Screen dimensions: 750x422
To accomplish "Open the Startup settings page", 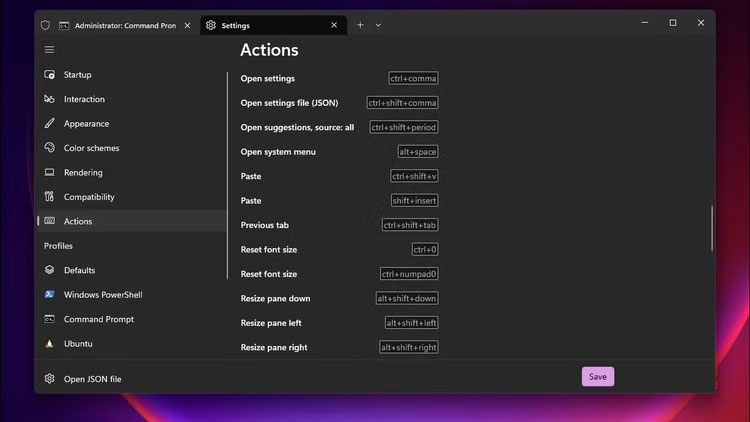I will tap(132, 75).
